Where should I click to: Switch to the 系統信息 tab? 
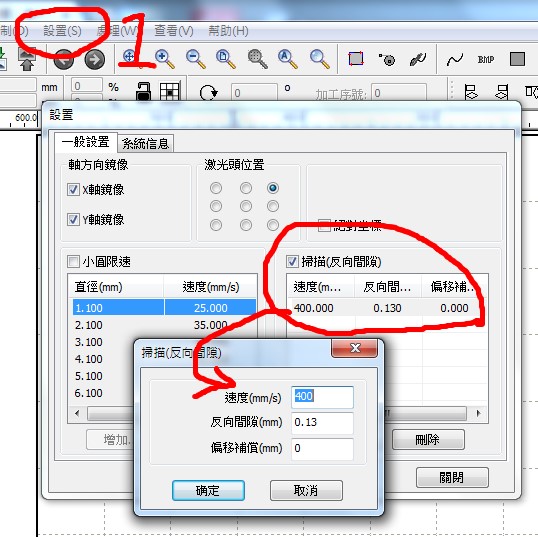145,143
